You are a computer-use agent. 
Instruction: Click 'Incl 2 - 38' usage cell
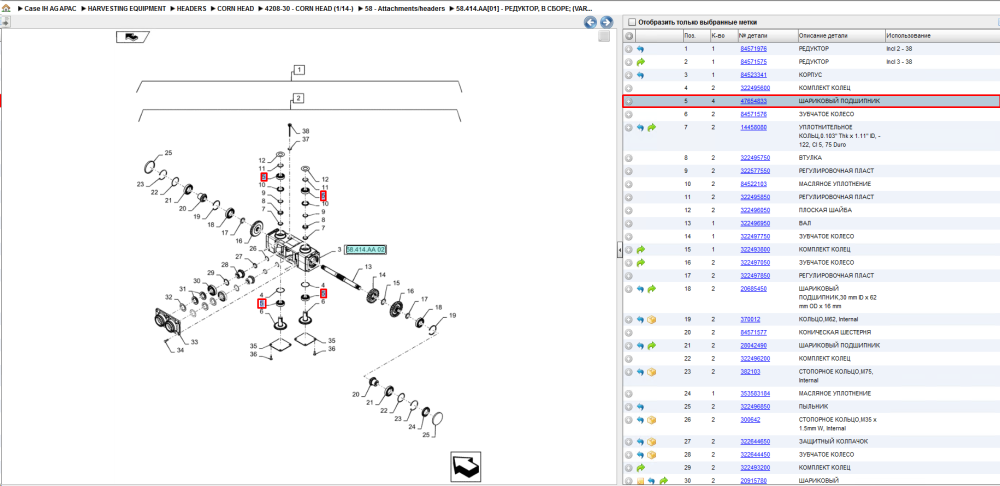point(899,49)
